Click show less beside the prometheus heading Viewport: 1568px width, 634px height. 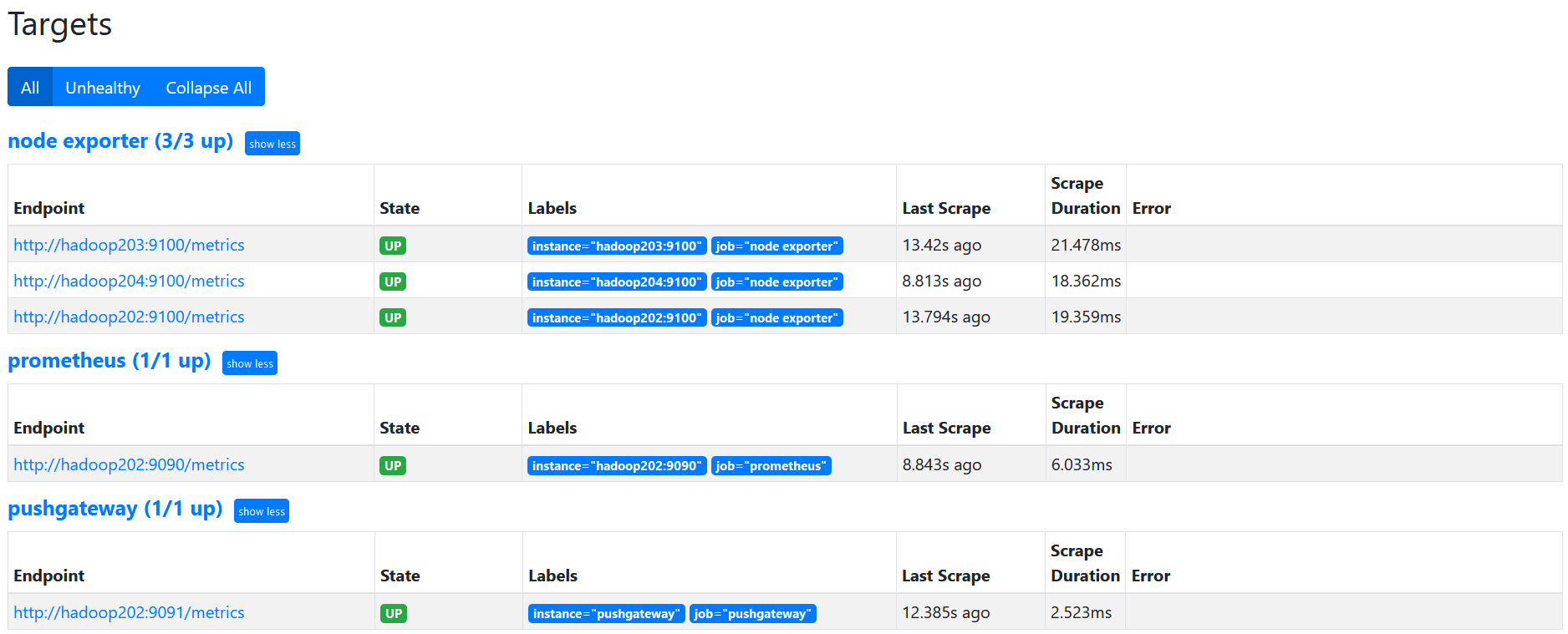(x=250, y=363)
